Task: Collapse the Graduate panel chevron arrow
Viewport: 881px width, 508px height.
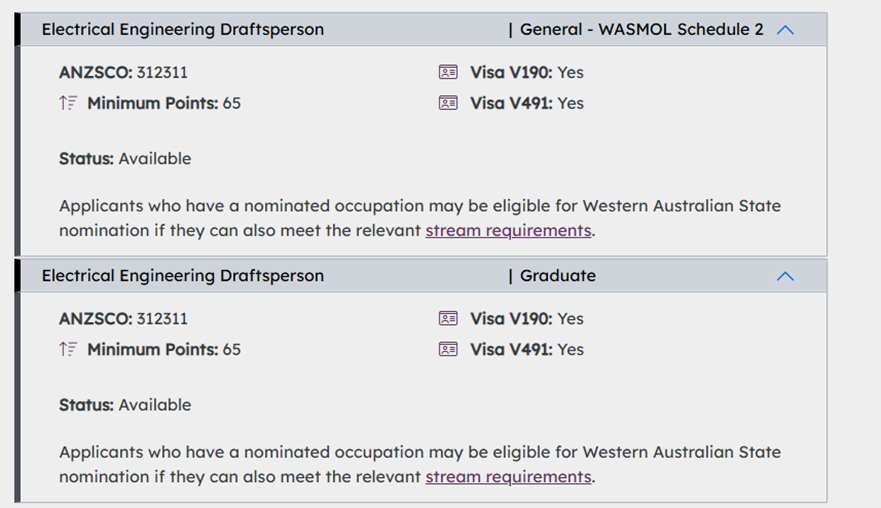Action: coord(785,276)
